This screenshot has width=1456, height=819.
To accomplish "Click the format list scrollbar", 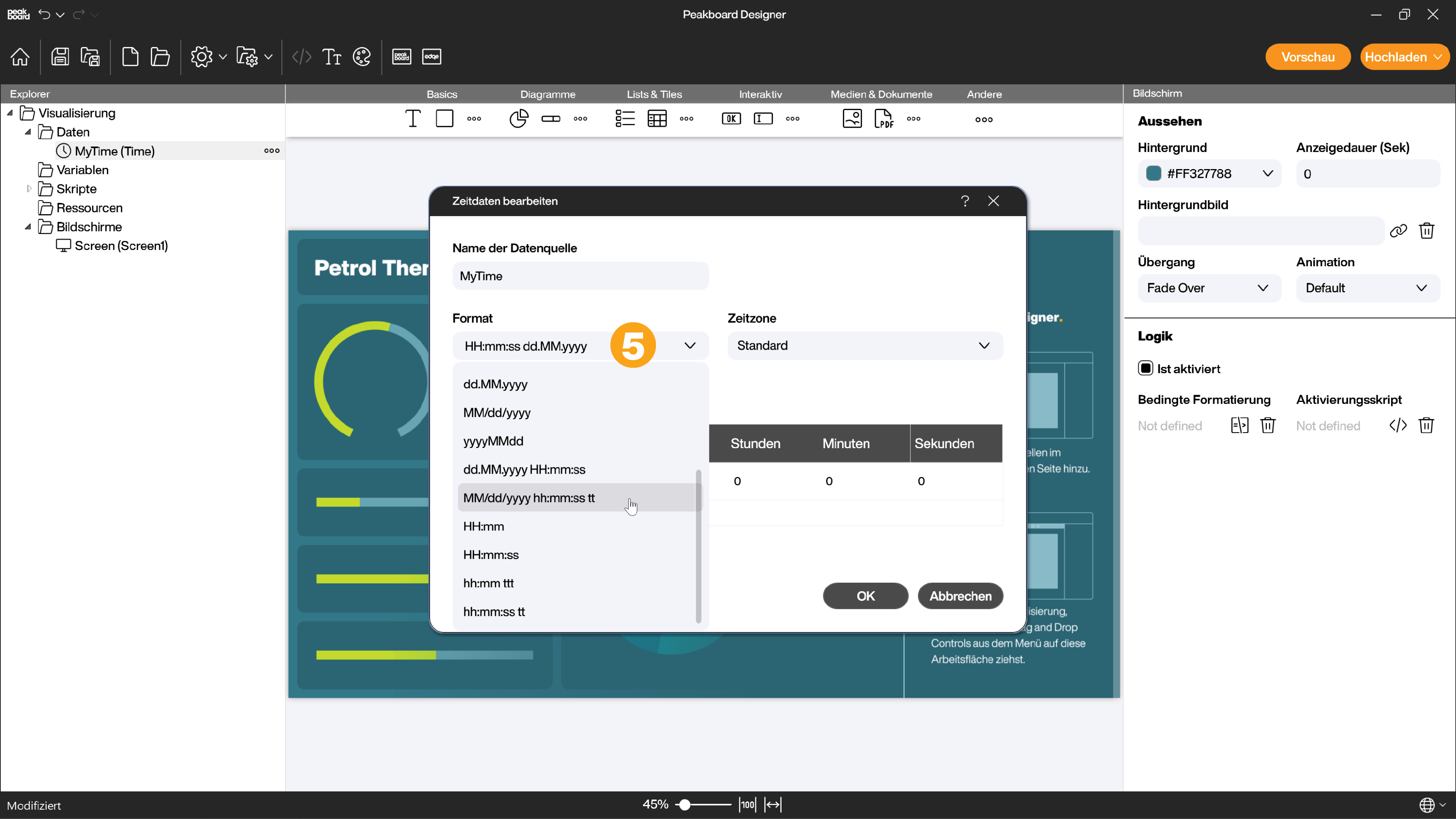I will point(698,546).
